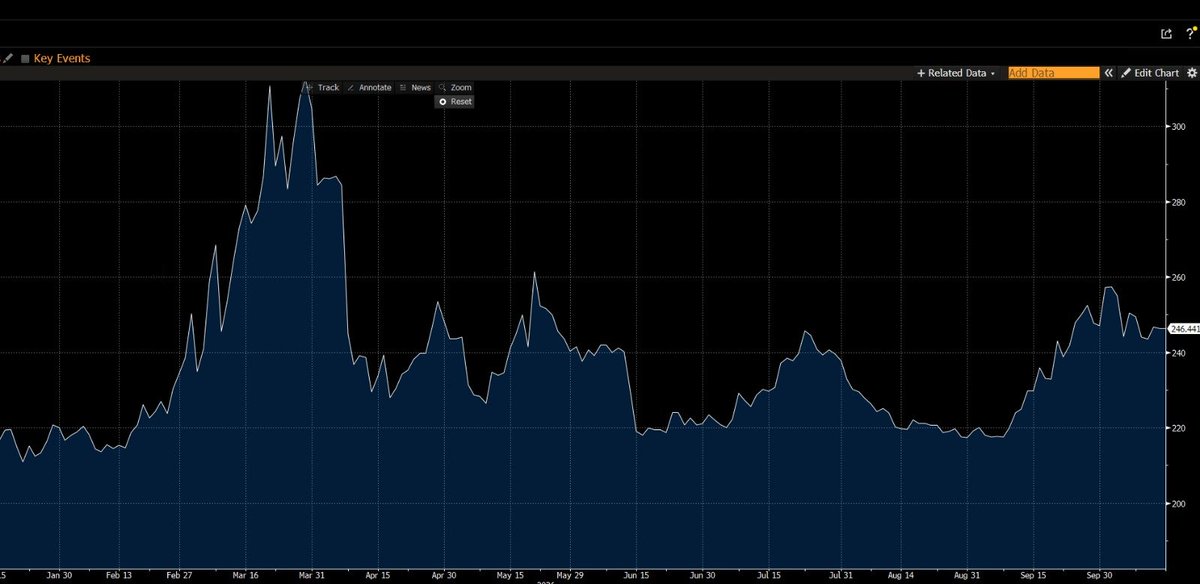This screenshot has width=1200, height=584.
Task: Click the Aug 31 date label
Action: (x=966, y=577)
